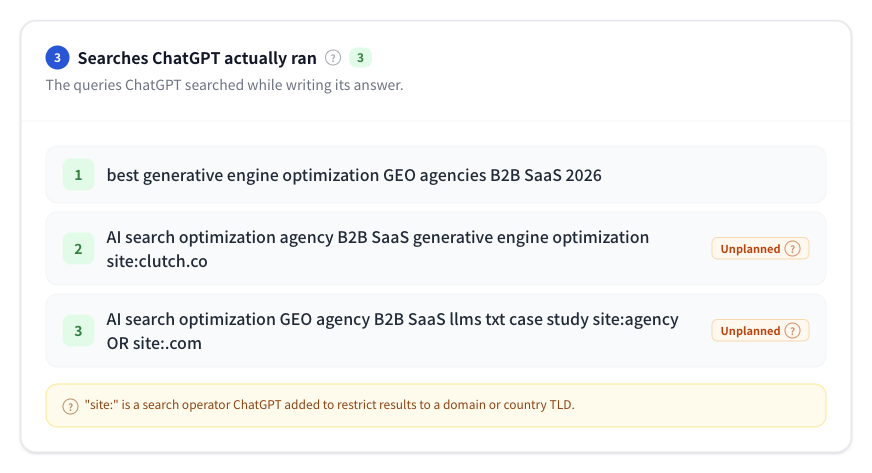Click the question icon in the yellow site: note
The image size is (872, 473).
[x=70, y=406]
